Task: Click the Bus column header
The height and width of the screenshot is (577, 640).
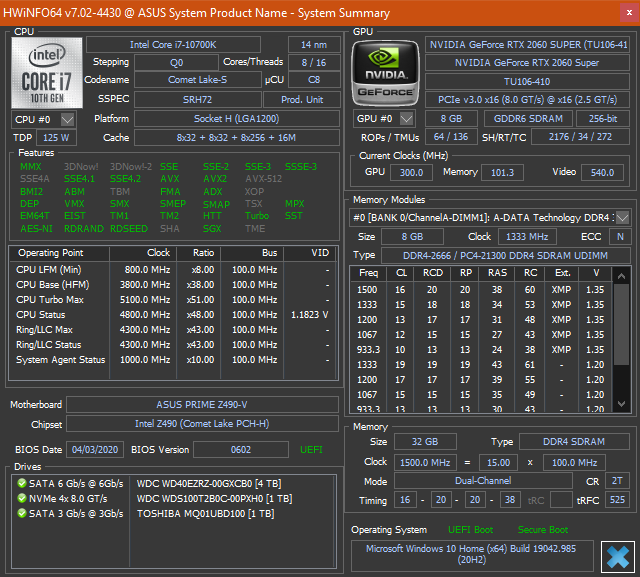Action: click(x=252, y=253)
